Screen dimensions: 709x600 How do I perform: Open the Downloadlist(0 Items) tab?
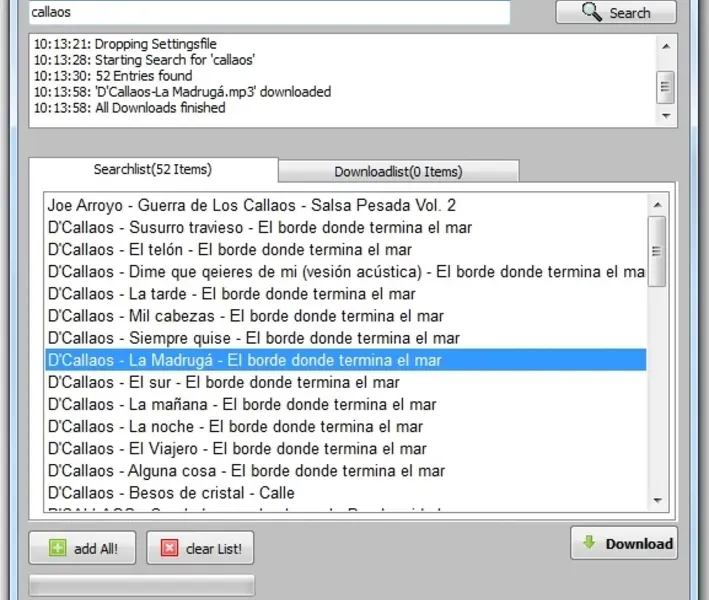pyautogui.click(x=398, y=171)
